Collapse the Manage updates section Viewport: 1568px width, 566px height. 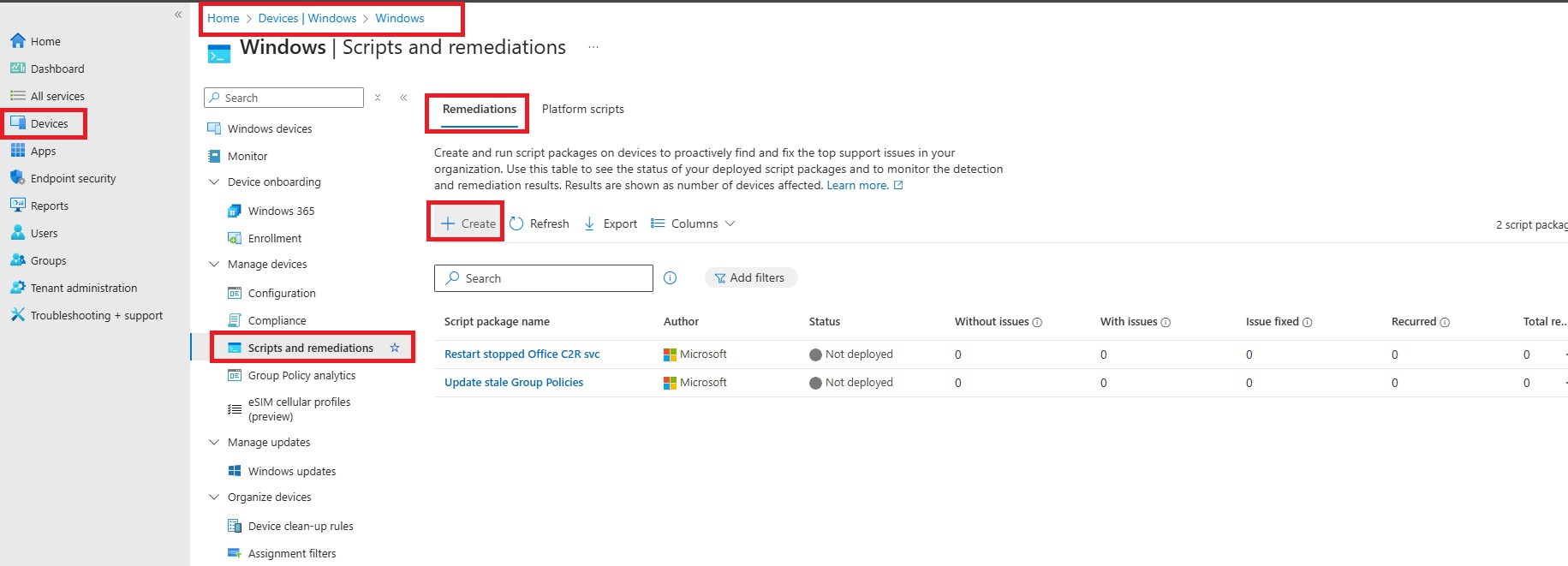click(x=214, y=442)
